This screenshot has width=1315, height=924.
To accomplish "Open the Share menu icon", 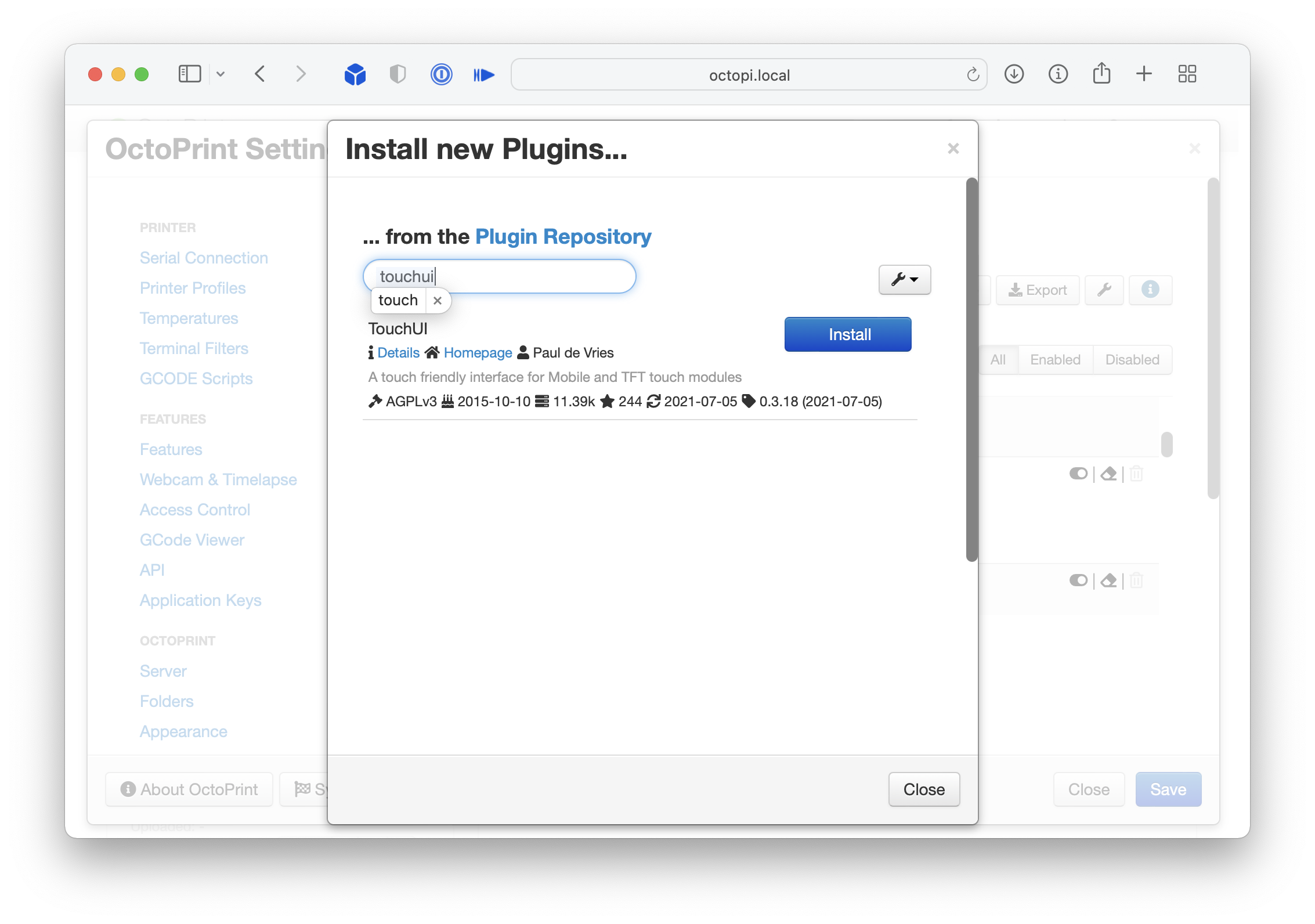I will click(x=1101, y=74).
